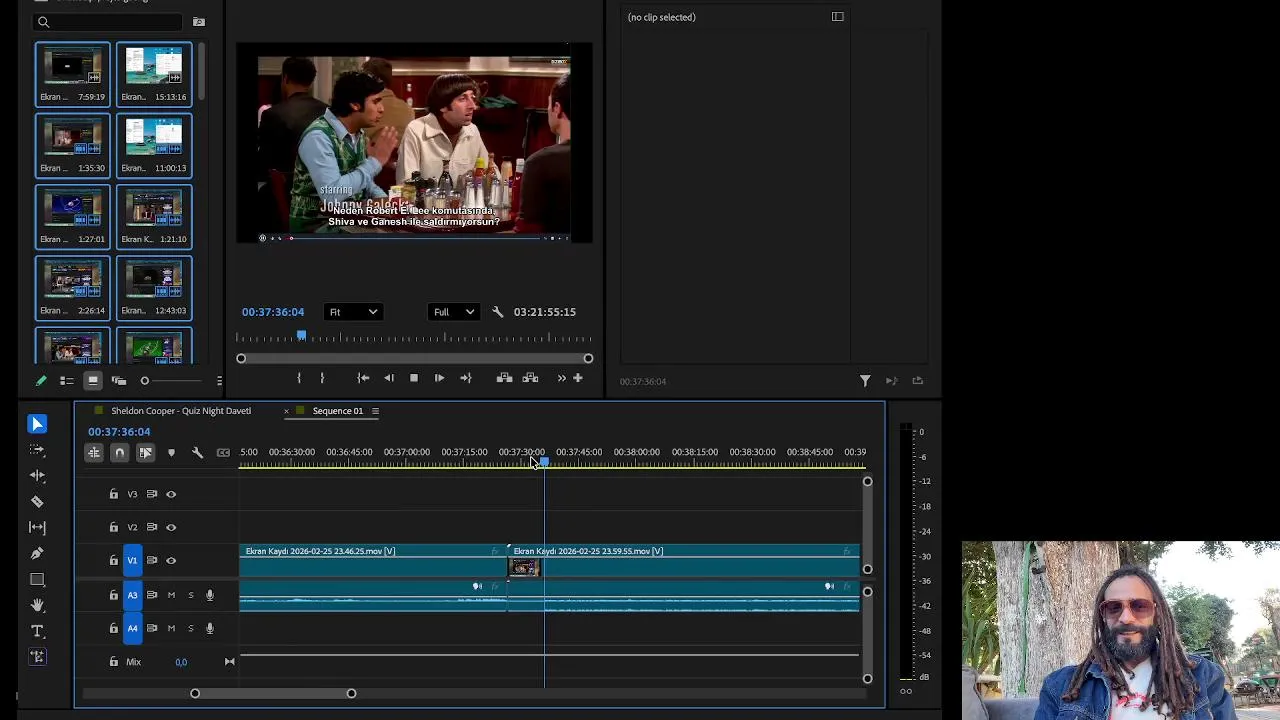The image size is (1280, 720).
Task: Click the tool at bottom of tools panel below Type
Action: click(37, 657)
